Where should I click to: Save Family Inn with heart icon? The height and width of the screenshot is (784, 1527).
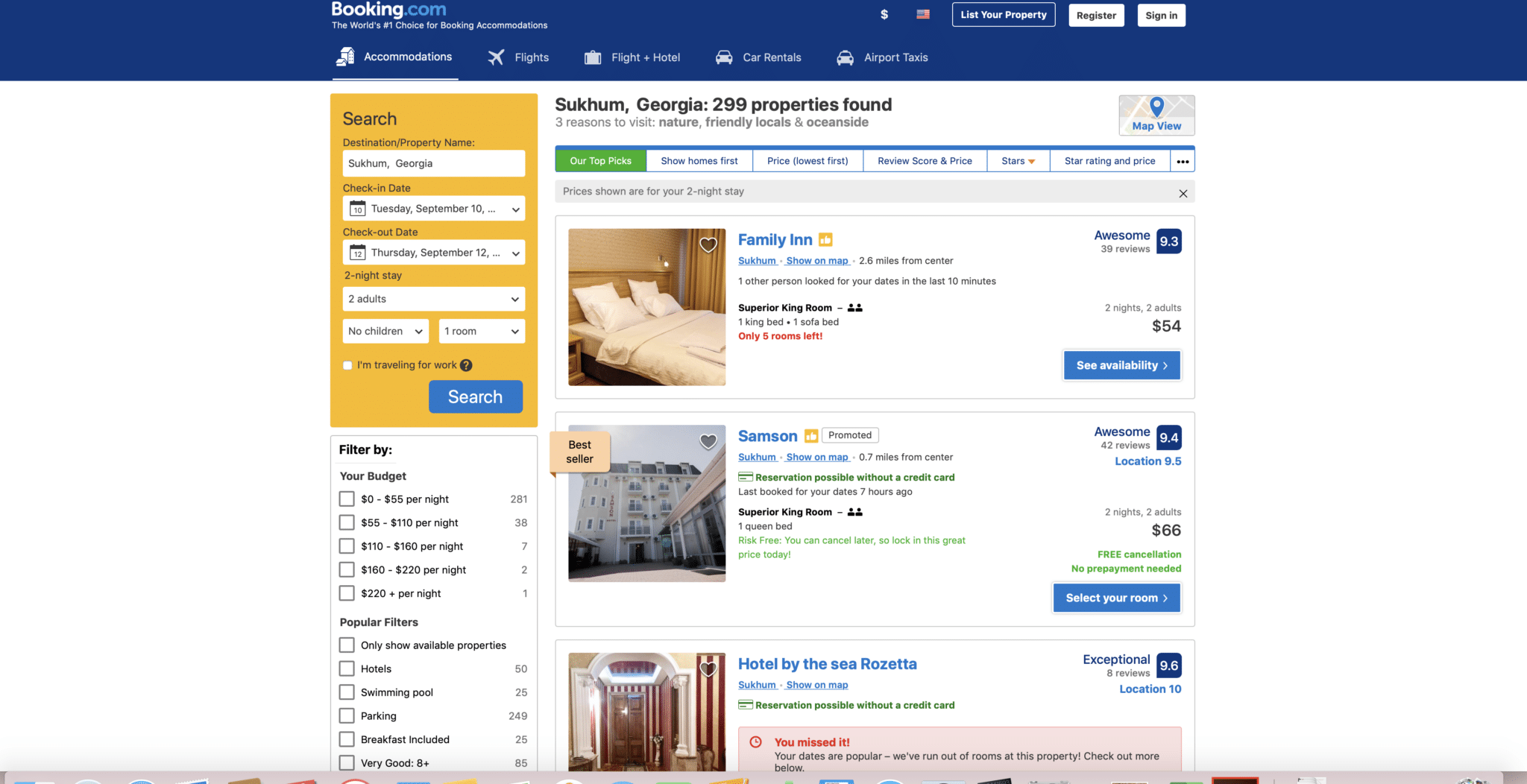(x=708, y=244)
